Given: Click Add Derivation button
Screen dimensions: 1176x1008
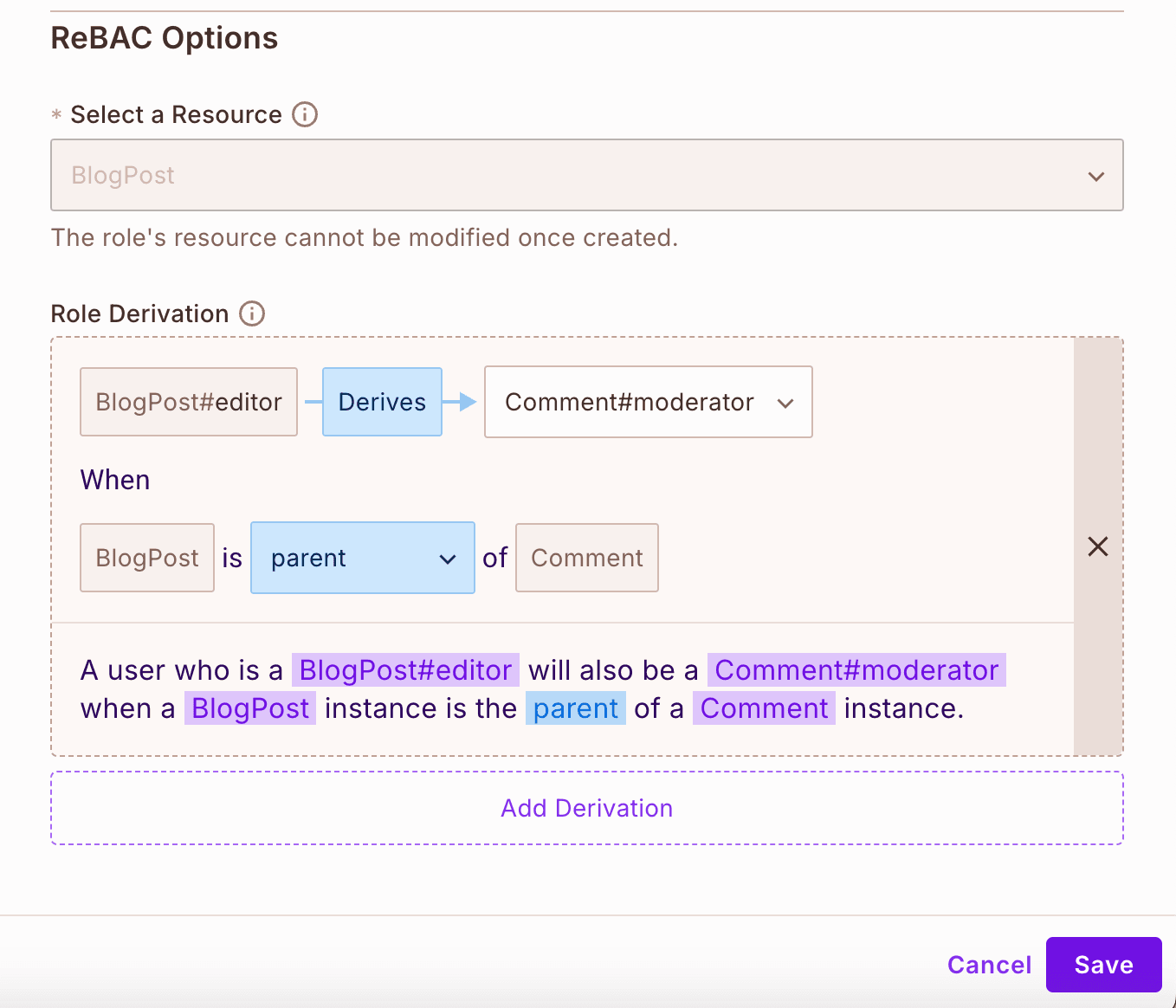Looking at the screenshot, I should [x=587, y=808].
